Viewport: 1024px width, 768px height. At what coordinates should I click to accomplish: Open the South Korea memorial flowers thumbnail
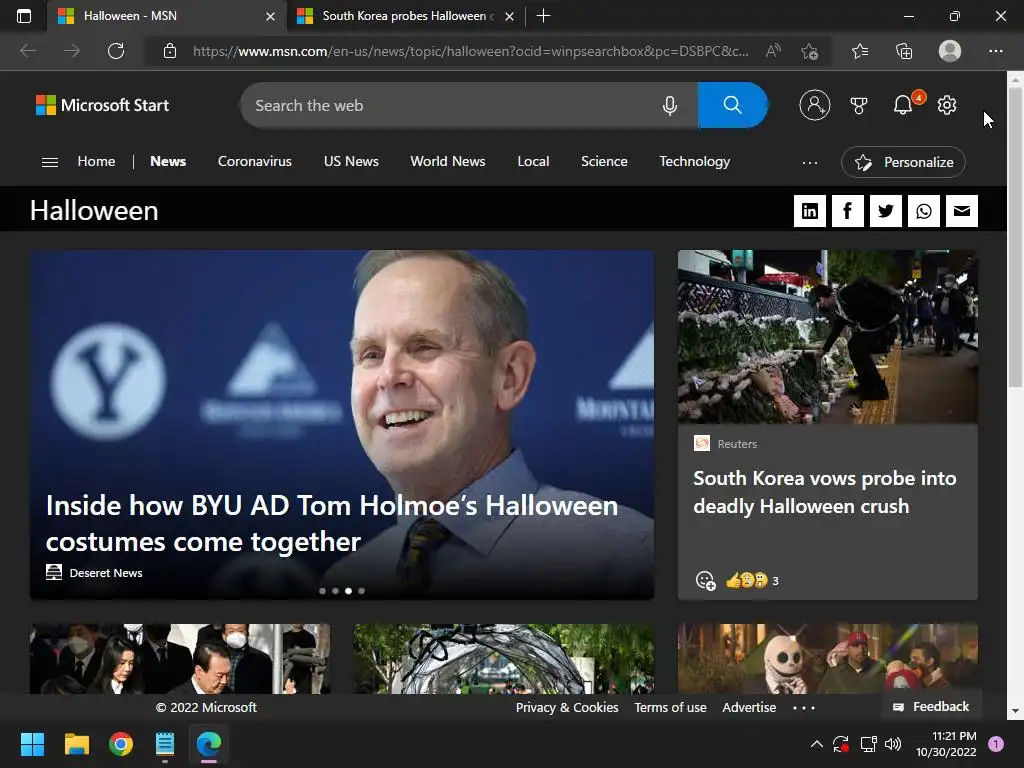(827, 337)
